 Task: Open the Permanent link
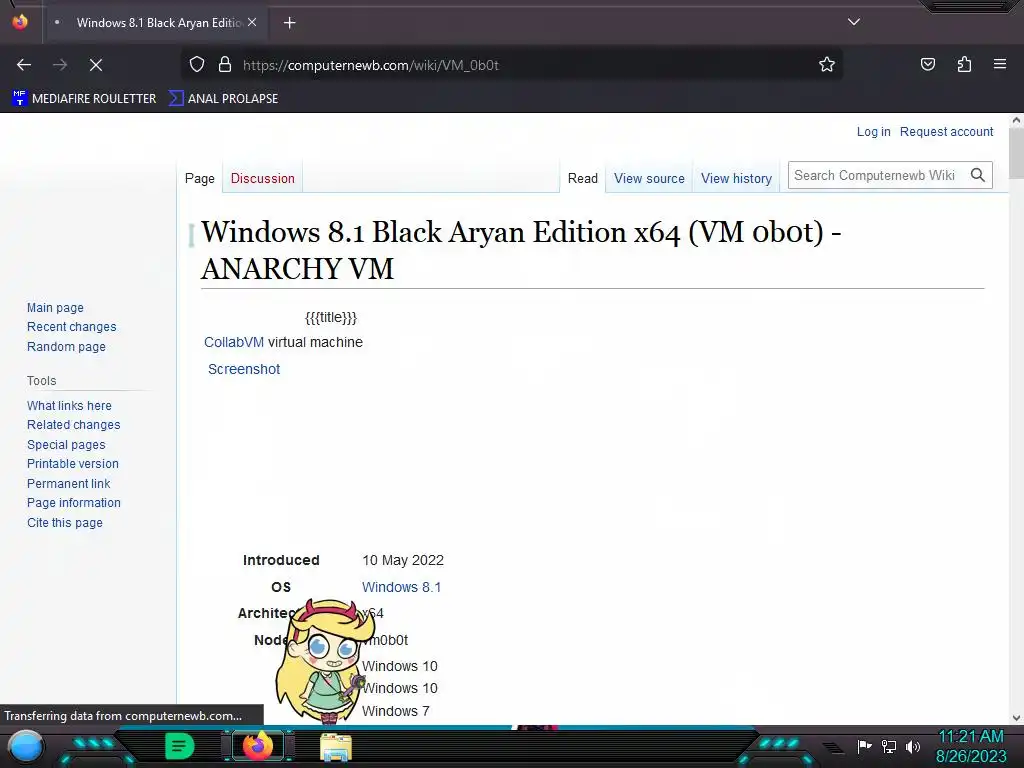[69, 484]
